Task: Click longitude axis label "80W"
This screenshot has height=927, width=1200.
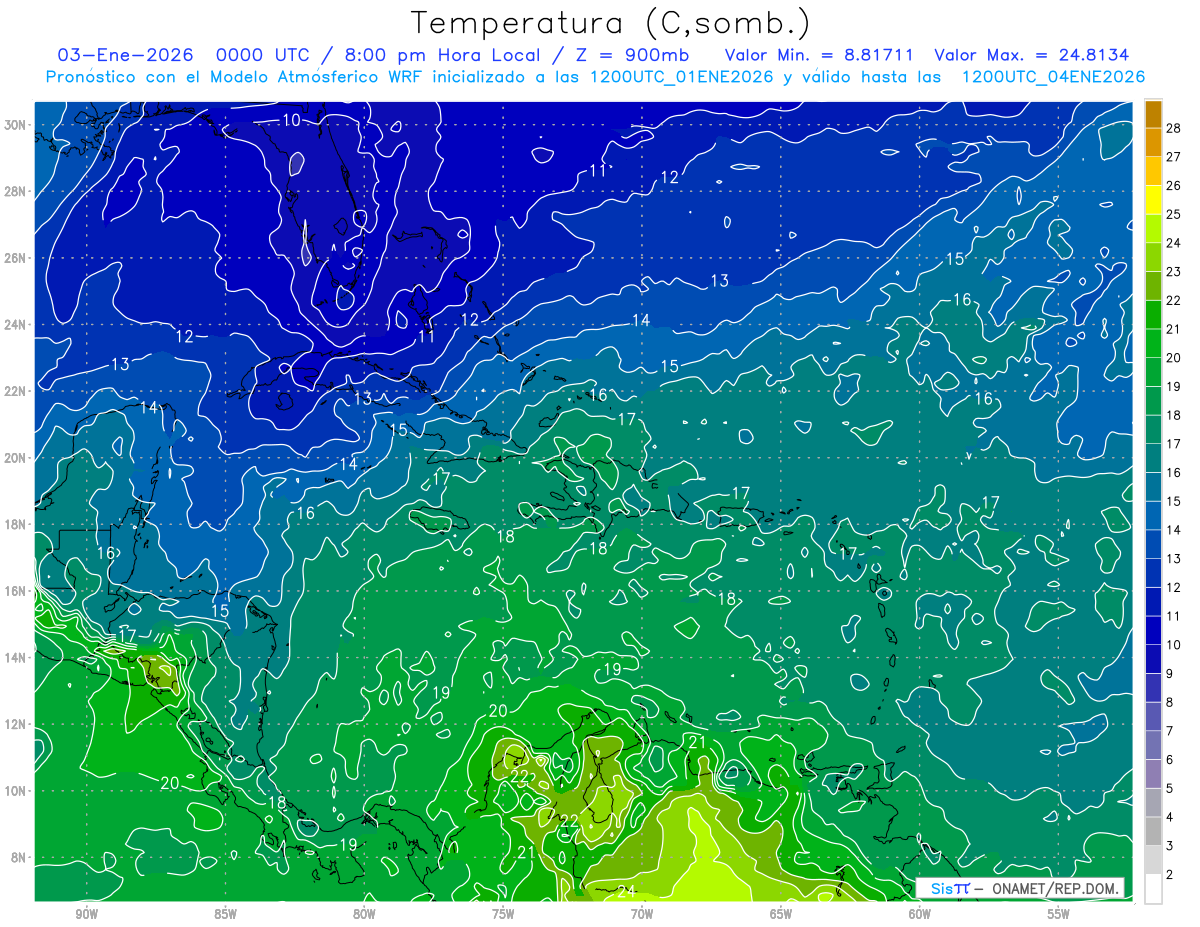Action: [x=364, y=915]
